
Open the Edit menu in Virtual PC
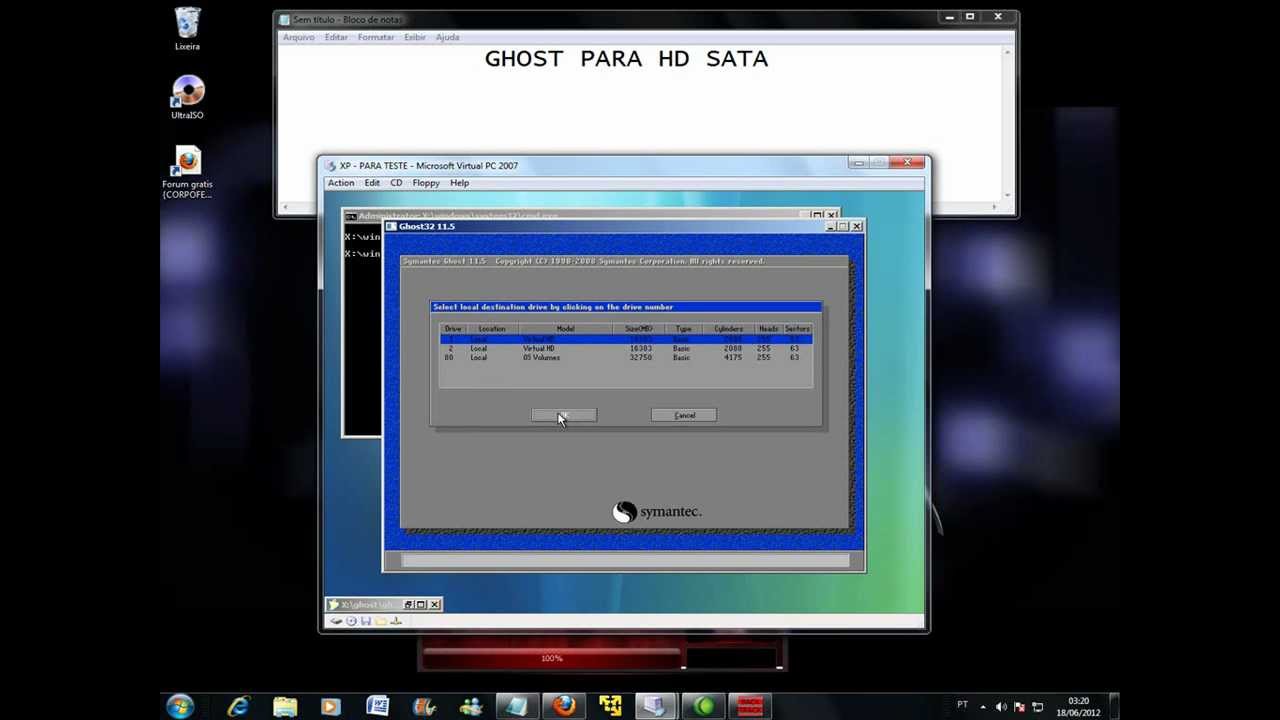(372, 183)
